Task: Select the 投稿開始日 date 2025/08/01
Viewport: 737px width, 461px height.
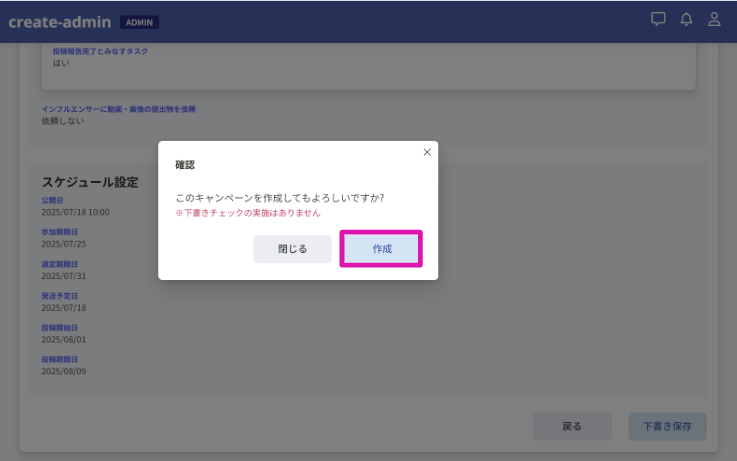Action: click(64, 339)
